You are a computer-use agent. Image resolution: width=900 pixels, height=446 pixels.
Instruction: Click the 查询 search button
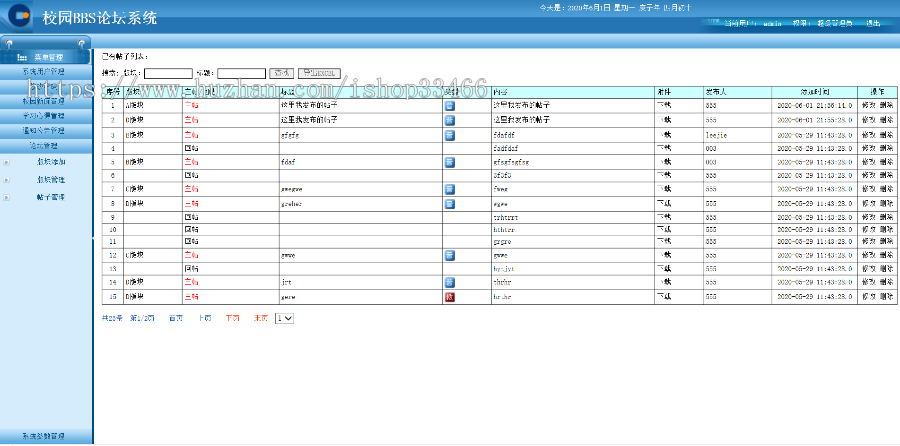point(282,73)
